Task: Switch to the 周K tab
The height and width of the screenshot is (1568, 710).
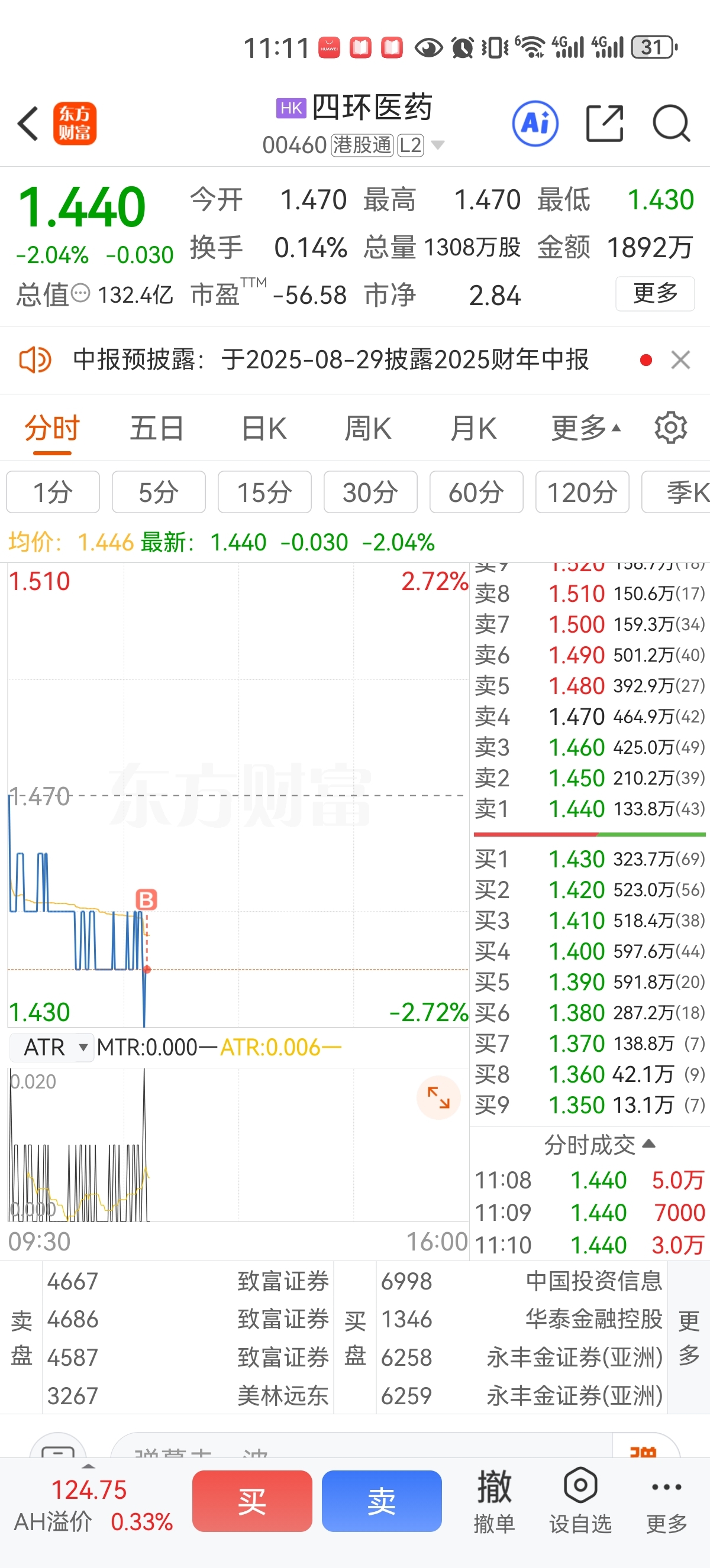Action: click(x=368, y=428)
